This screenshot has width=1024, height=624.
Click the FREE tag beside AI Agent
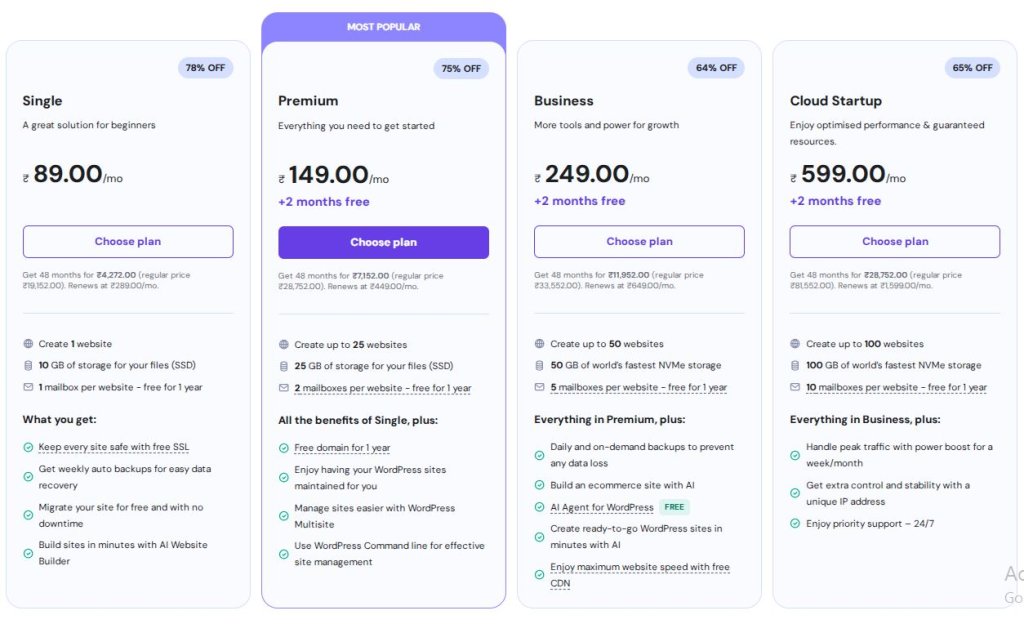coord(675,507)
